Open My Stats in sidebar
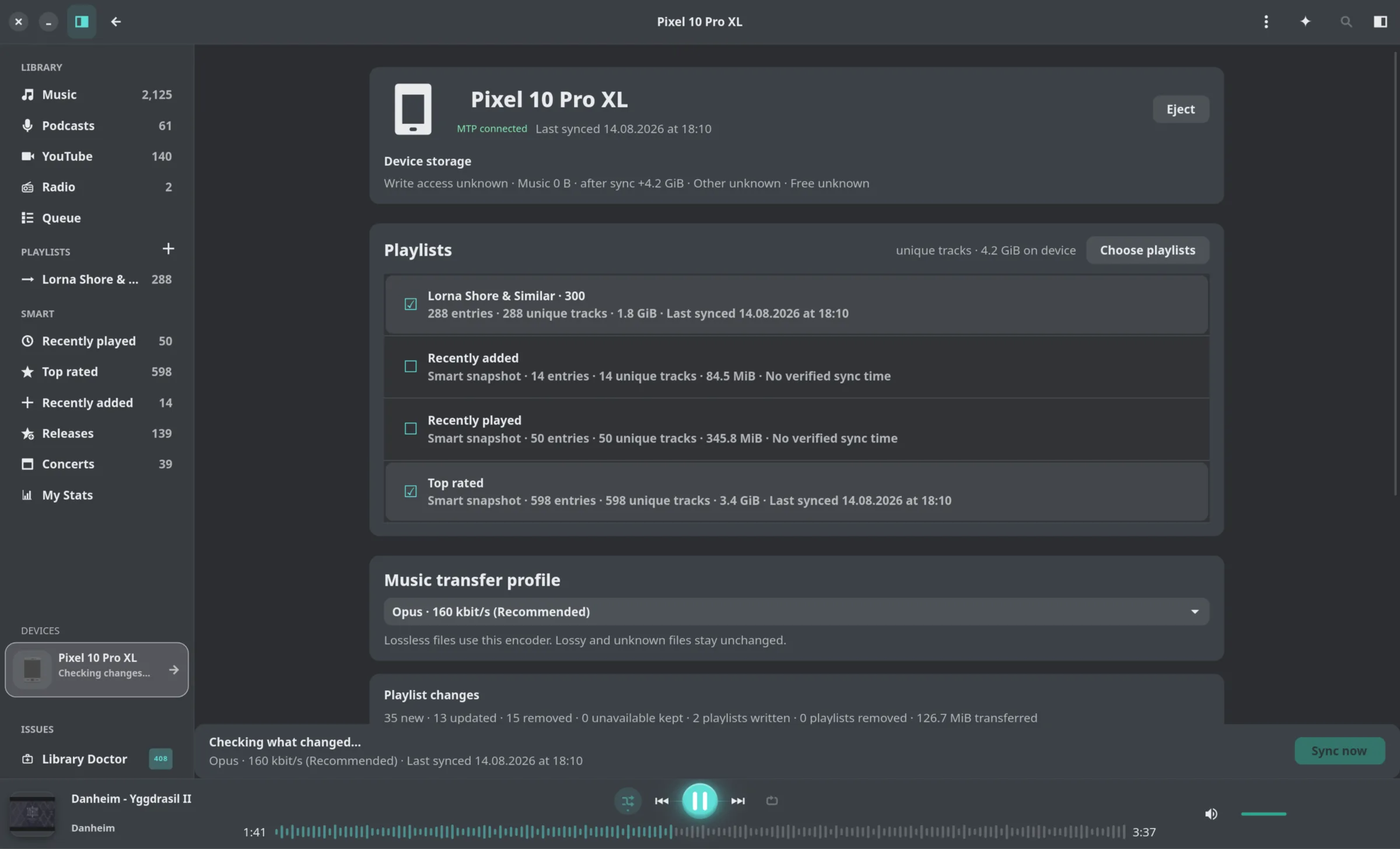 point(97,495)
